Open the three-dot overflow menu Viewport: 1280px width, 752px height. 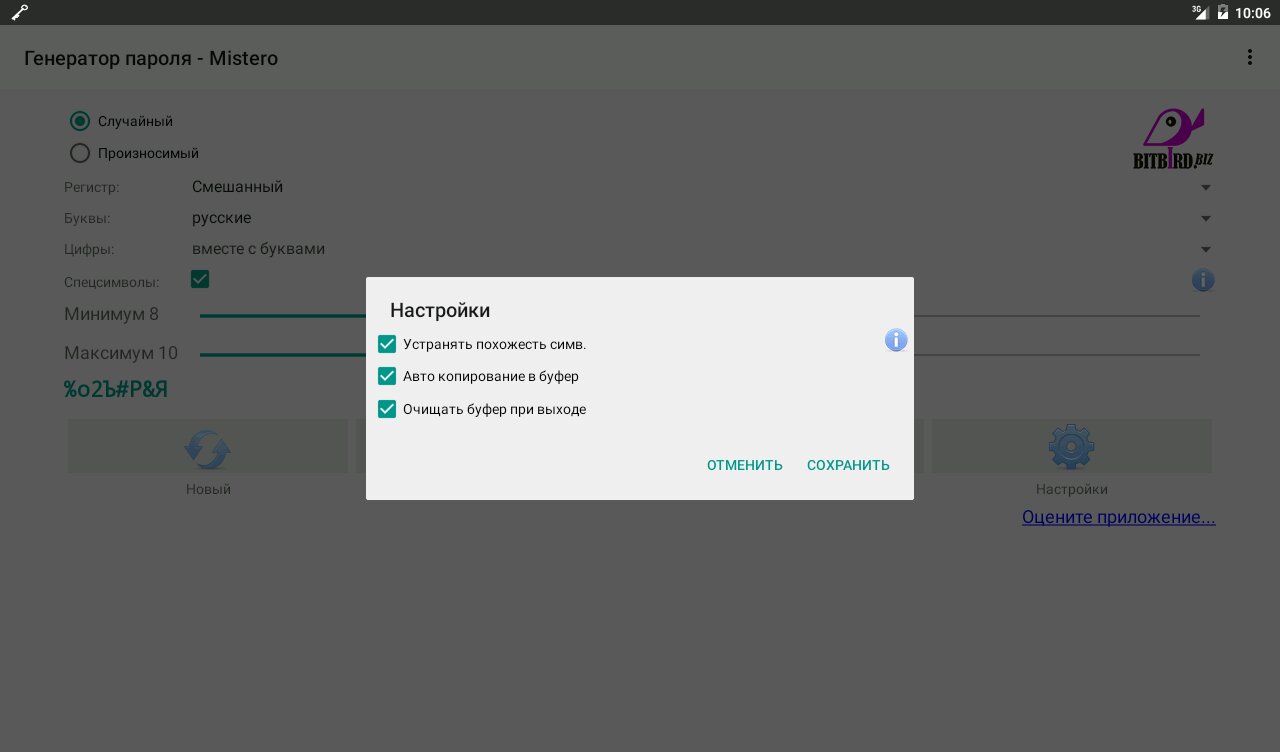click(x=1249, y=58)
